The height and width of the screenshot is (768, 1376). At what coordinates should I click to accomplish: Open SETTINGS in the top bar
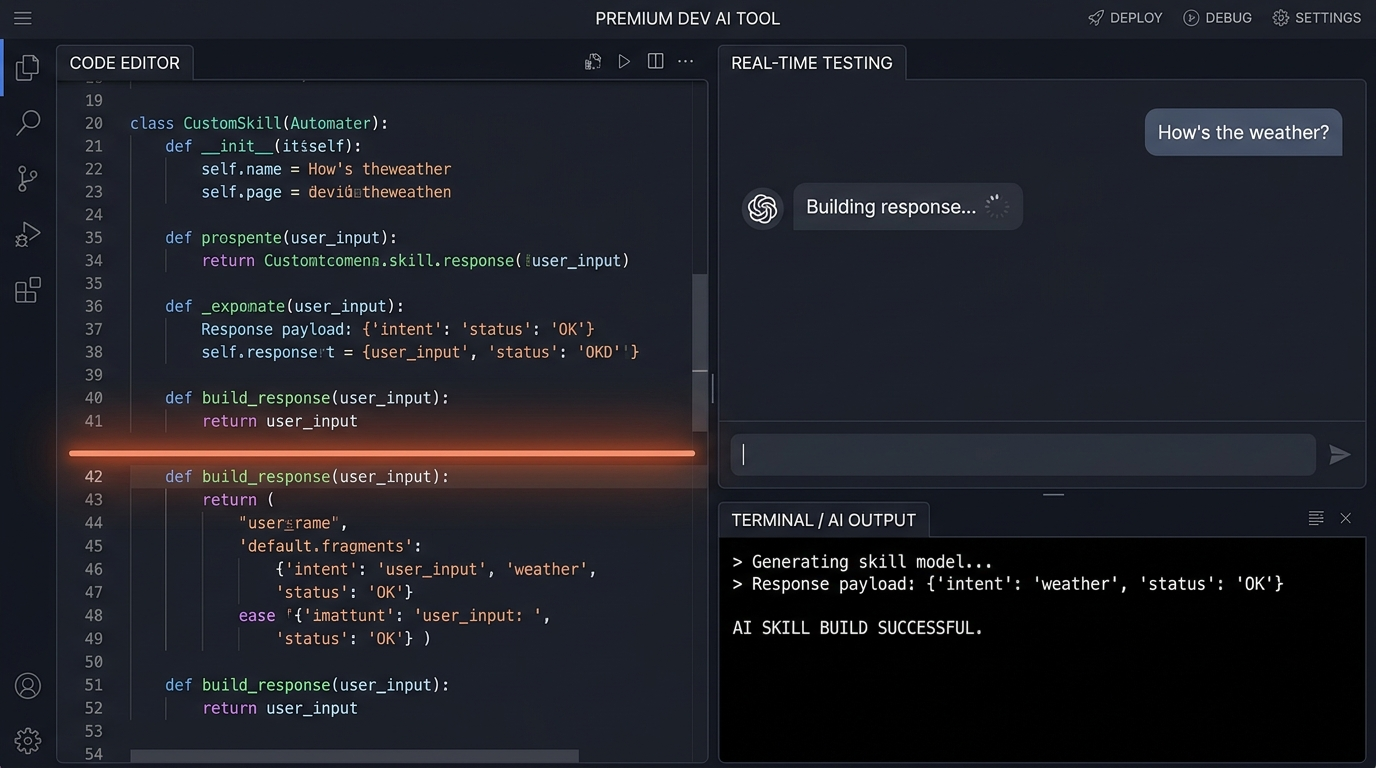[x=1316, y=18]
